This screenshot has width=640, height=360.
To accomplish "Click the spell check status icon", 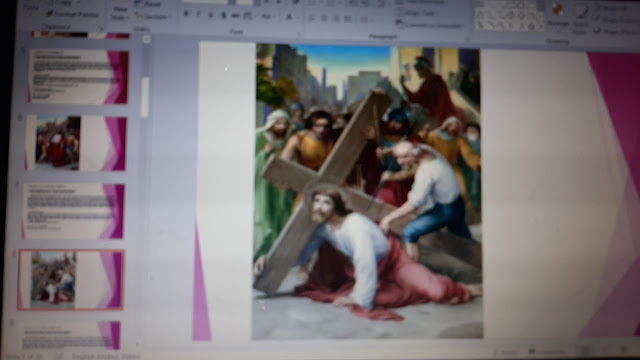I will (x=58, y=356).
